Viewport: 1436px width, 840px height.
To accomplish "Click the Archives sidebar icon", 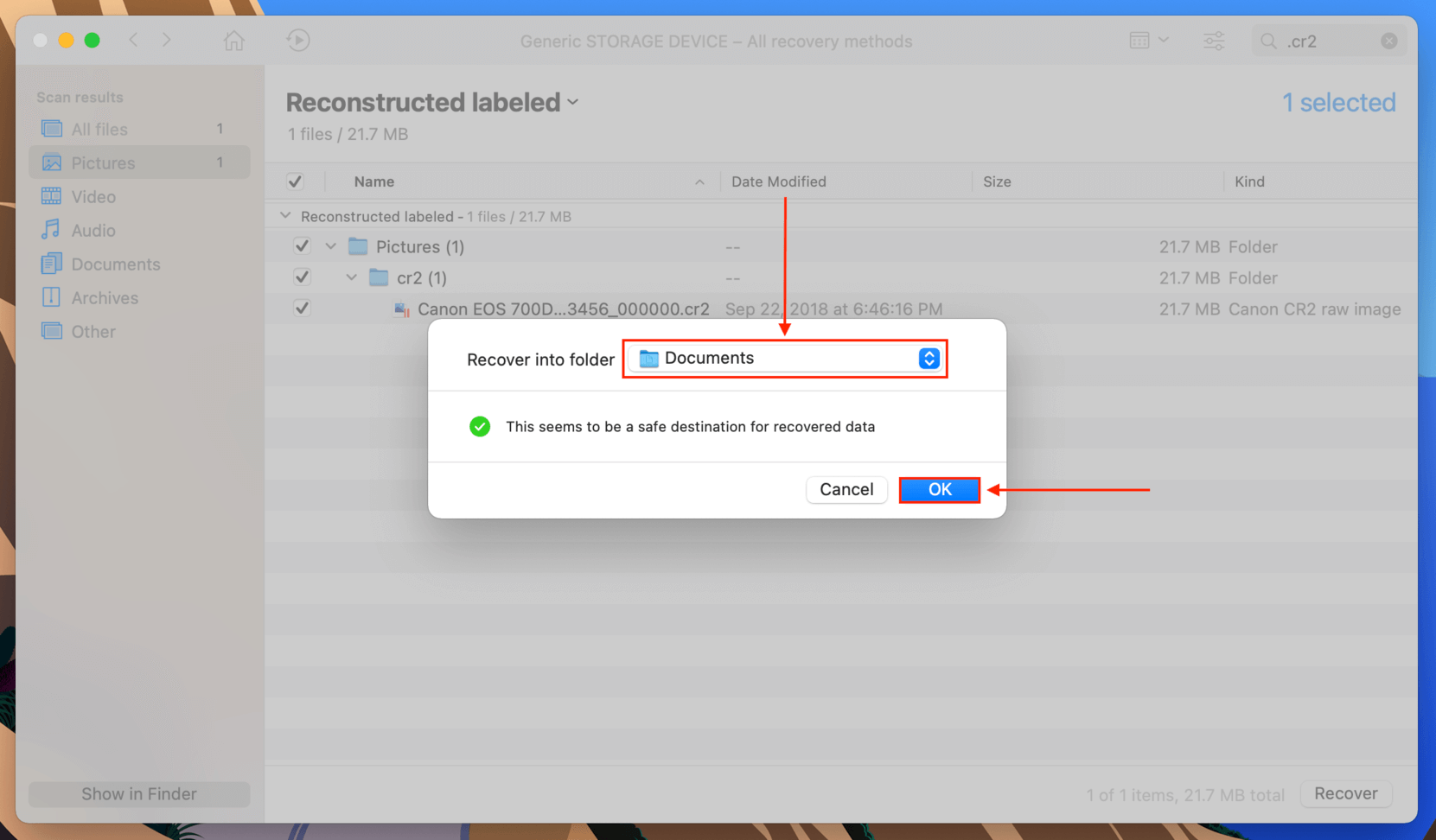I will point(52,297).
